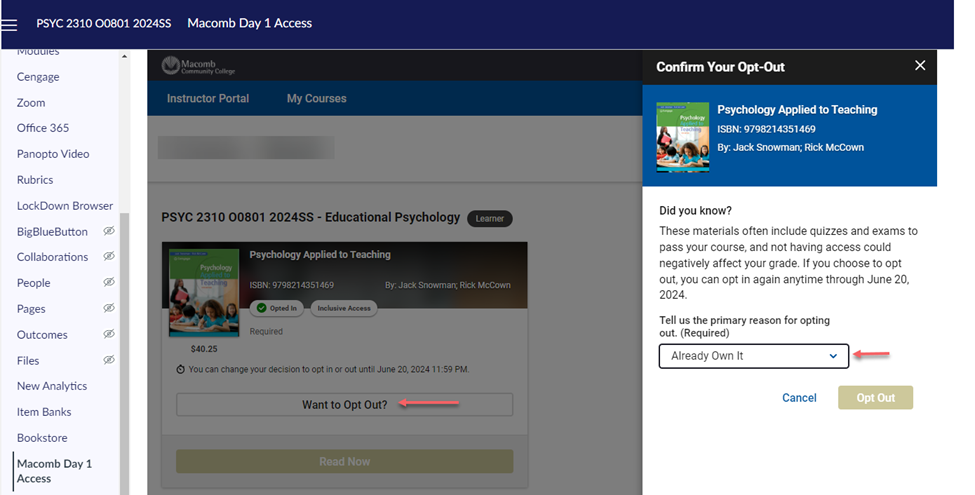Click the Learner role badge
This screenshot has width=975, height=495.
(x=490, y=218)
